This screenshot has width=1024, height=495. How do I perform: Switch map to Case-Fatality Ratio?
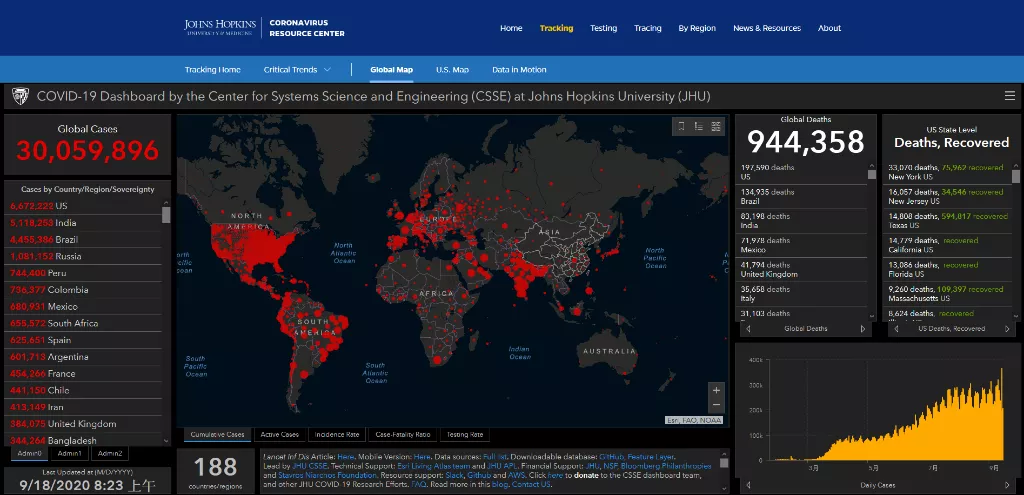[403, 435]
